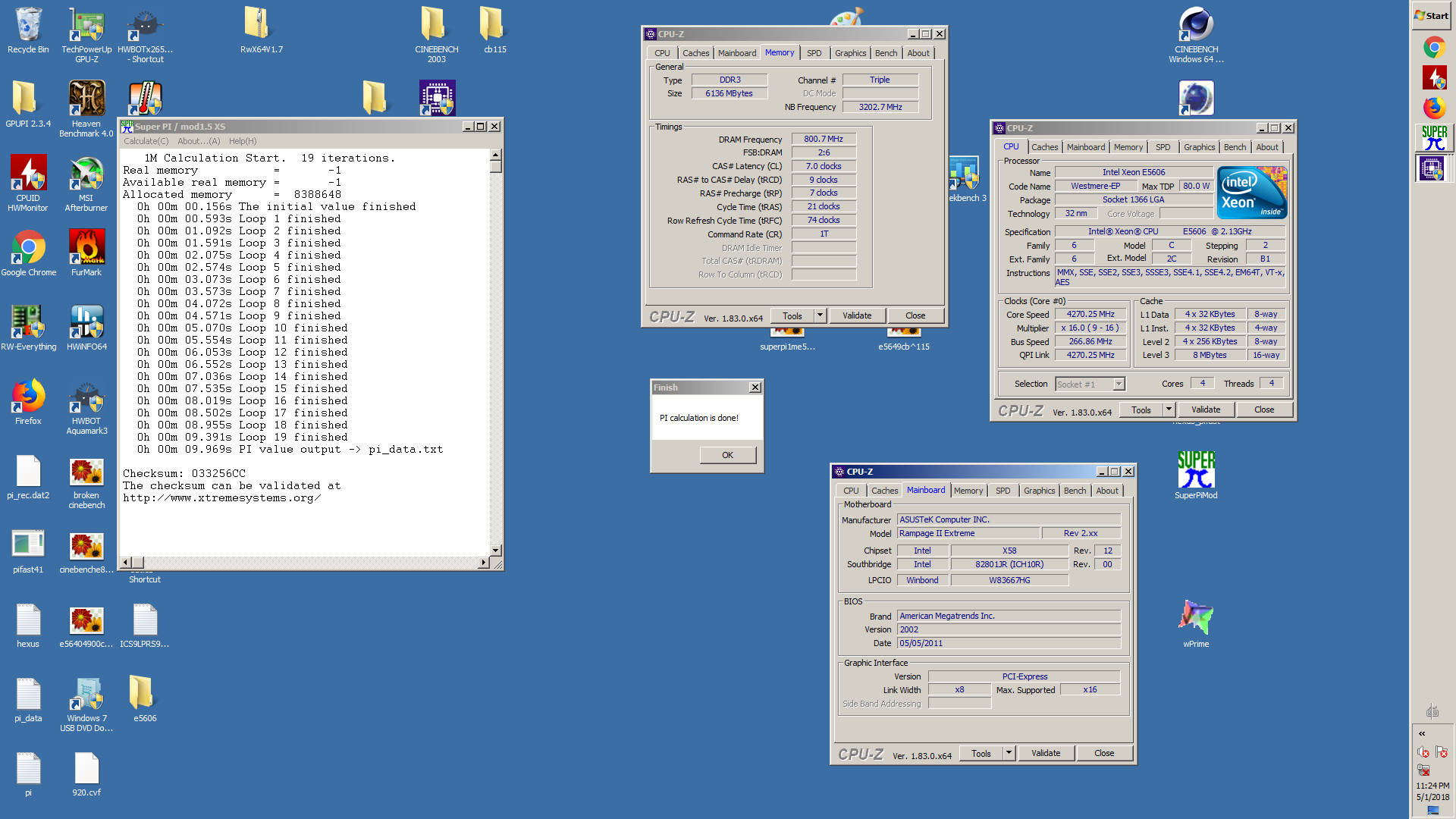
Task: Launch GPUPI 2.3.4 folder icon
Action: (28, 105)
